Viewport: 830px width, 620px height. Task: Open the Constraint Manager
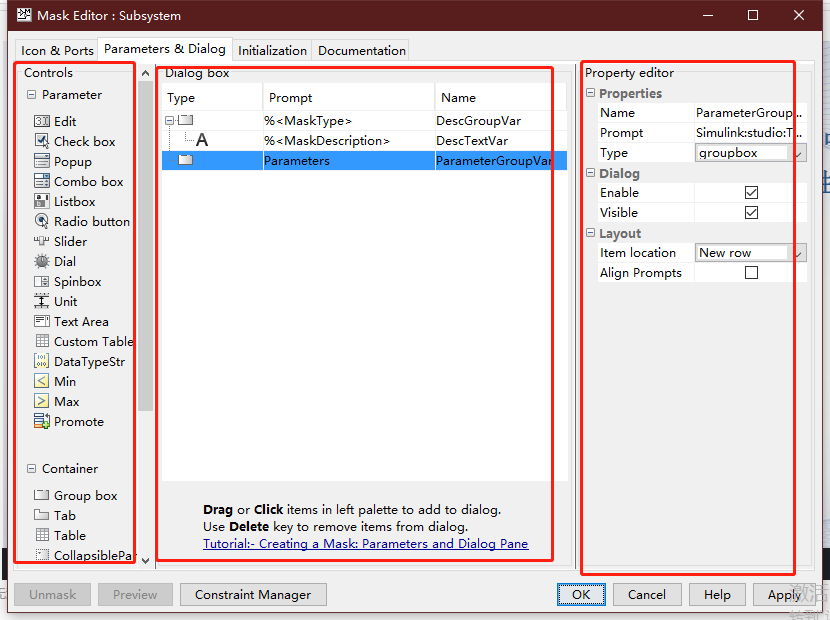pos(253,595)
